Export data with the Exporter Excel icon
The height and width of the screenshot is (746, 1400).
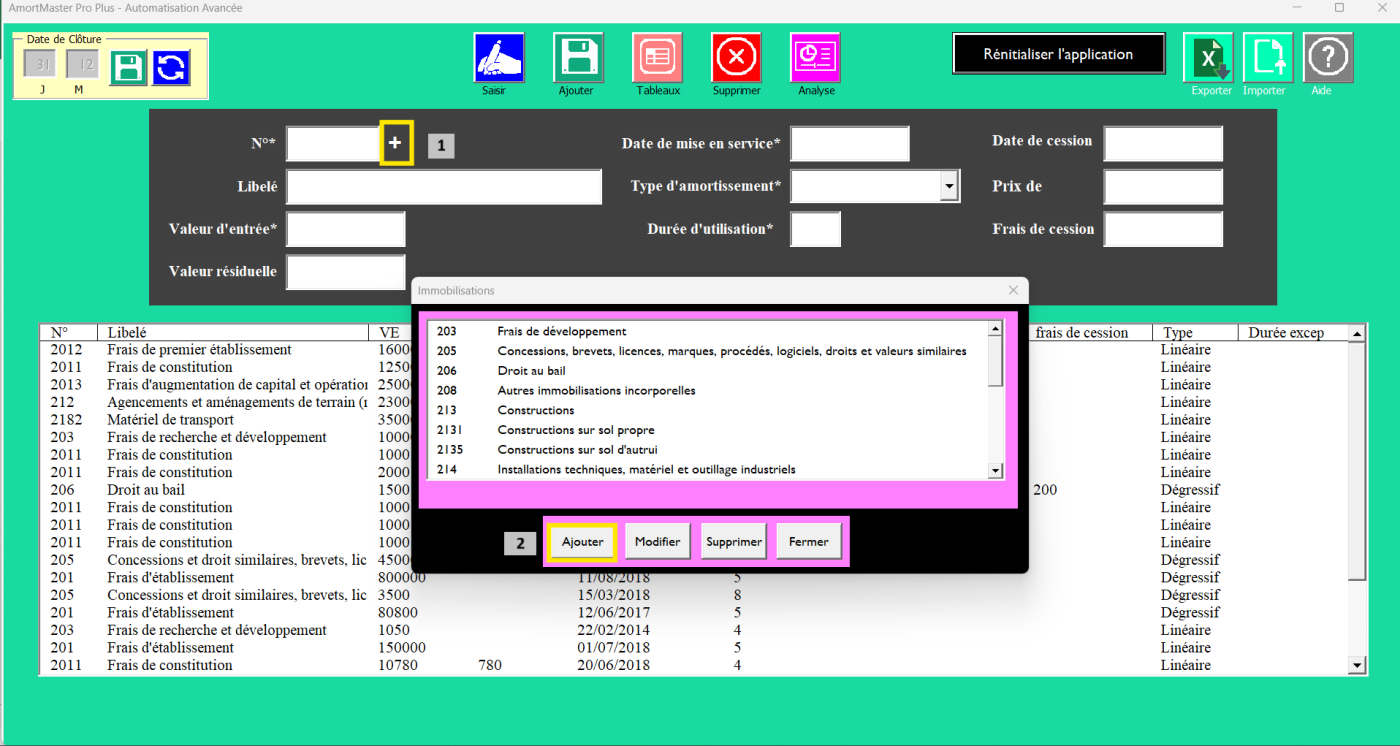(x=1209, y=60)
